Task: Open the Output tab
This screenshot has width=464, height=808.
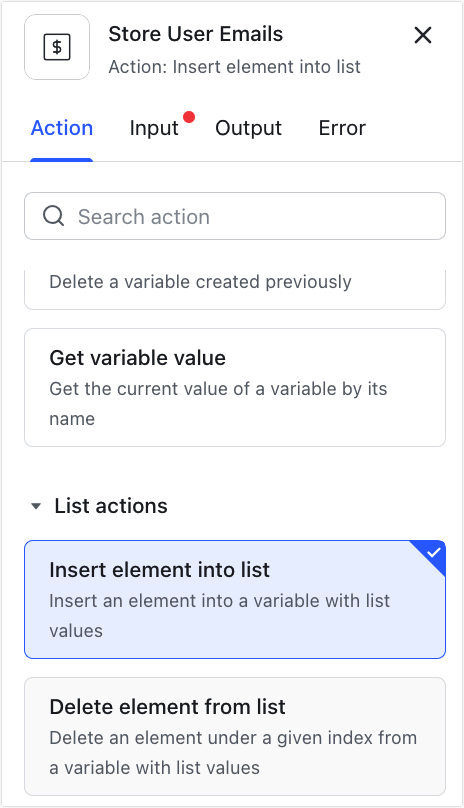Action: point(248,128)
